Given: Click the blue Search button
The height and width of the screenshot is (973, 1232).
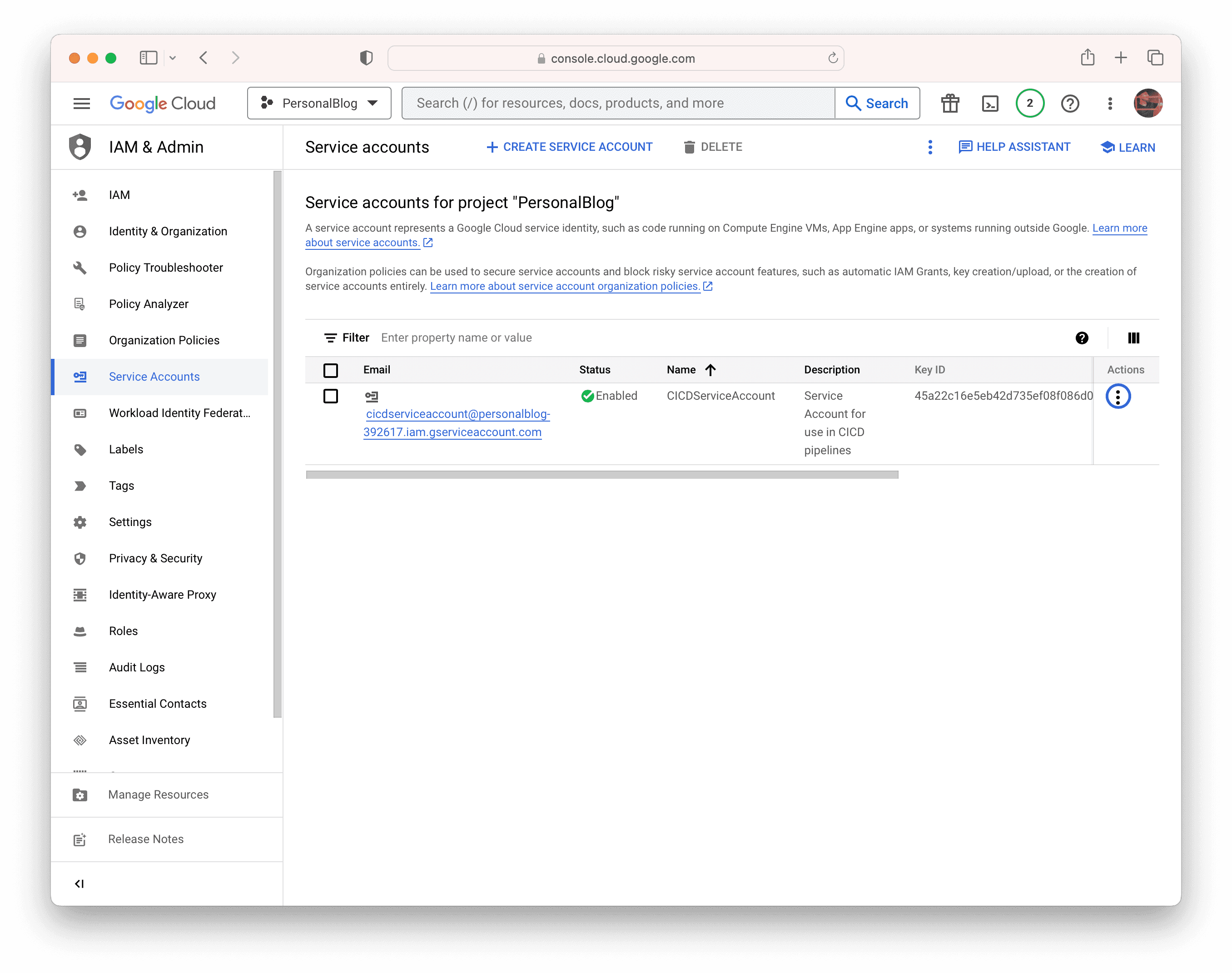Looking at the screenshot, I should pos(877,103).
